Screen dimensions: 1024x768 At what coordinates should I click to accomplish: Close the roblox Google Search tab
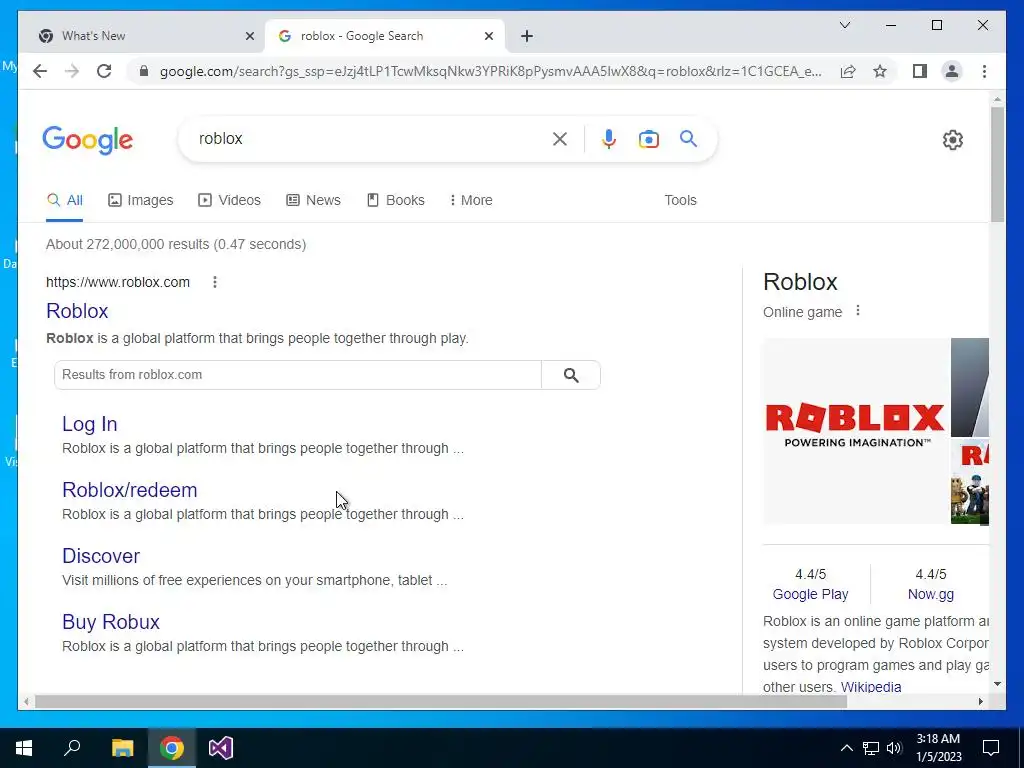coord(488,36)
